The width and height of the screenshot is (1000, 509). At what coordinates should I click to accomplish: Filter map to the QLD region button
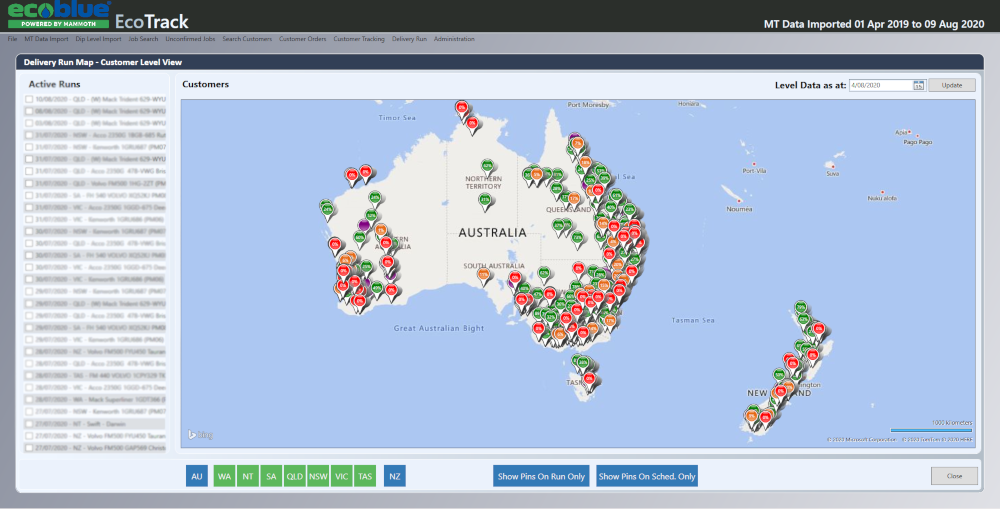pyautogui.click(x=295, y=477)
